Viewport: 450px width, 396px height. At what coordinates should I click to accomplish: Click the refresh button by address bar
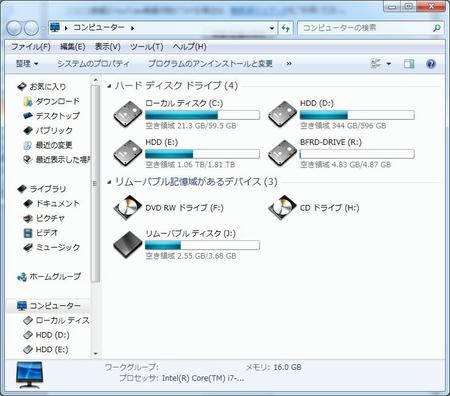click(x=286, y=28)
